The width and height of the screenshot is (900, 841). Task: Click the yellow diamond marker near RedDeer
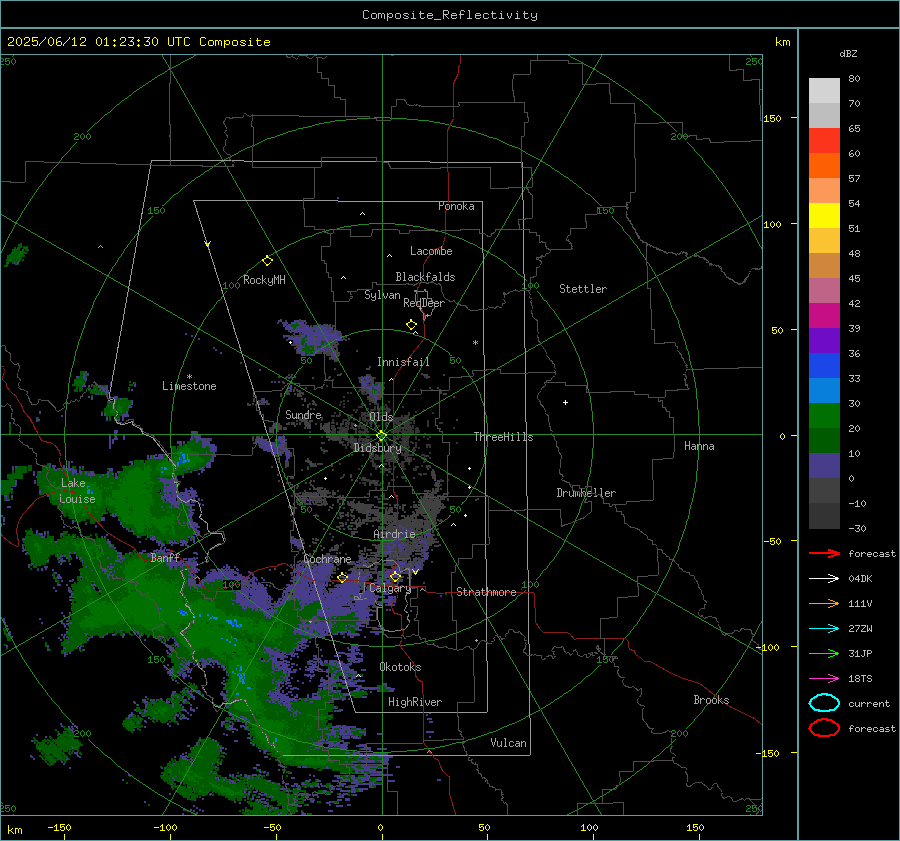pos(411,325)
